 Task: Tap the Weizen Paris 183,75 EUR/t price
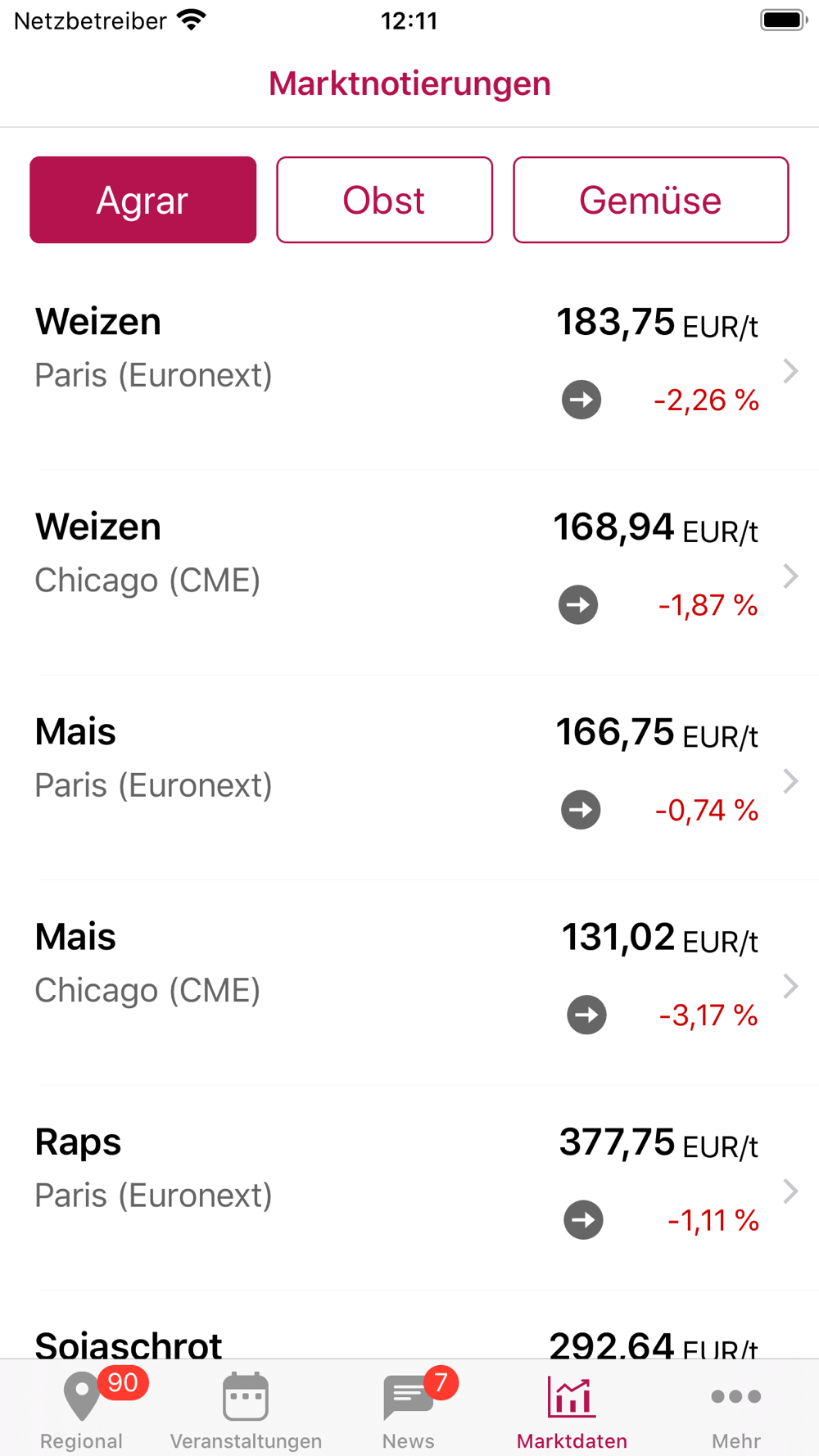(x=657, y=323)
